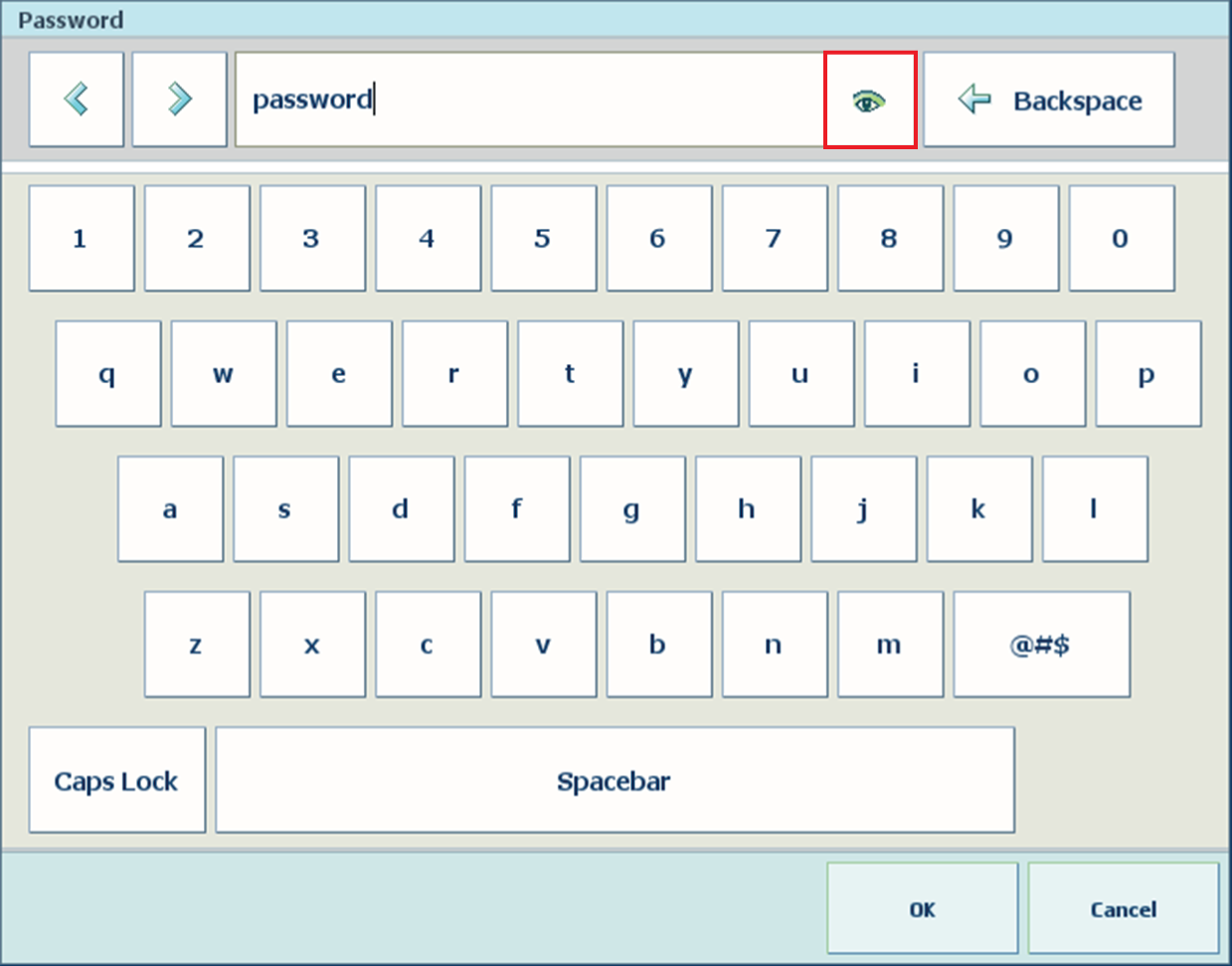Tap the number 5 key
1232x966 pixels.
[x=543, y=238]
